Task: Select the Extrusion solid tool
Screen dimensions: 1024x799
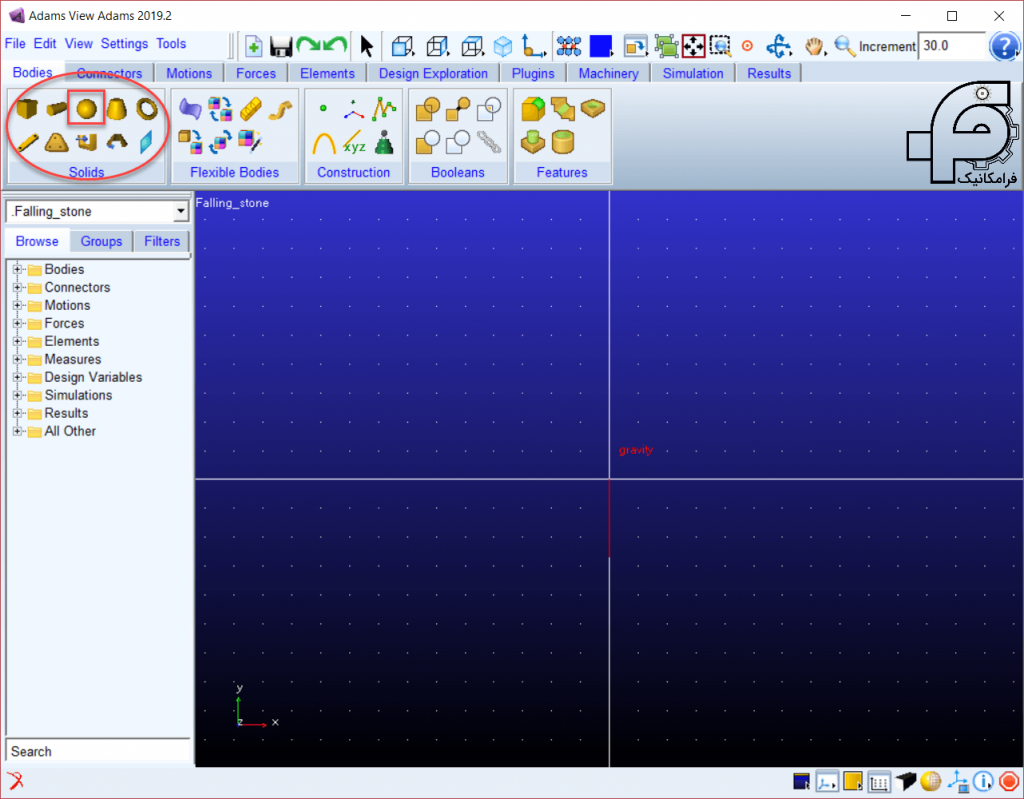Action: 86,142
